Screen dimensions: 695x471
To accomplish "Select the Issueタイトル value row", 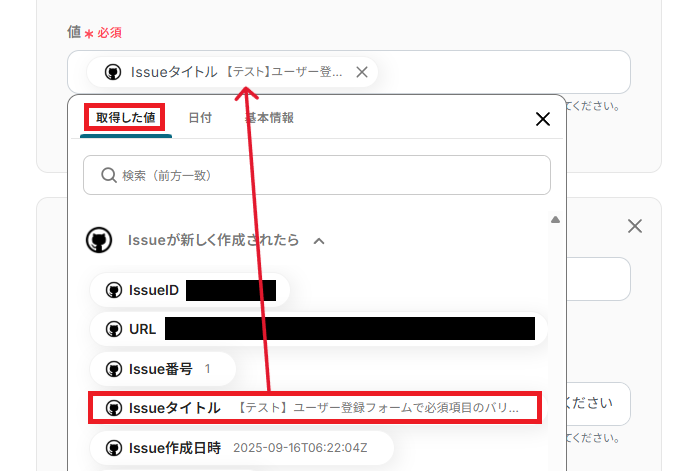I will pos(315,408).
